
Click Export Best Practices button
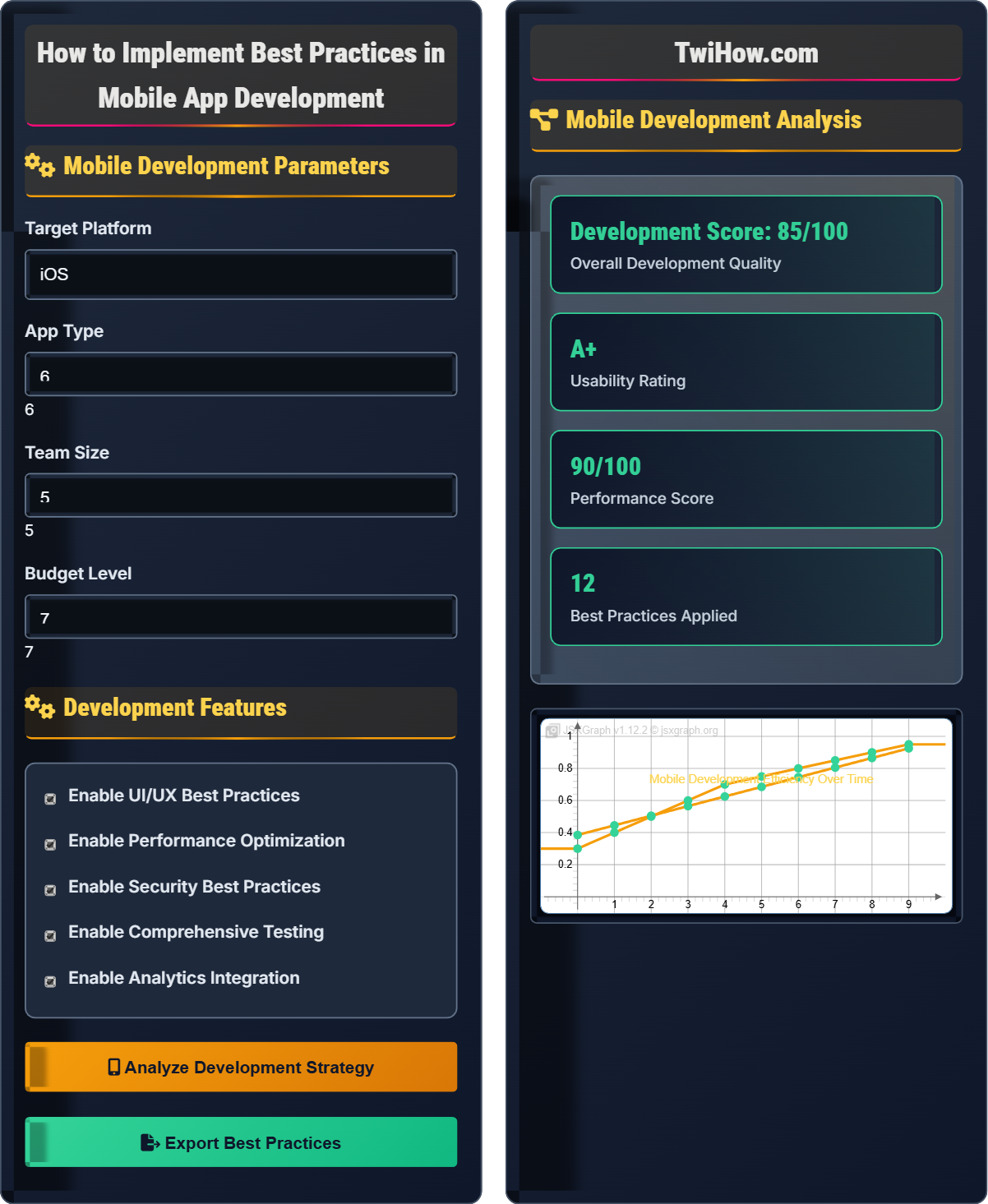(241, 1142)
